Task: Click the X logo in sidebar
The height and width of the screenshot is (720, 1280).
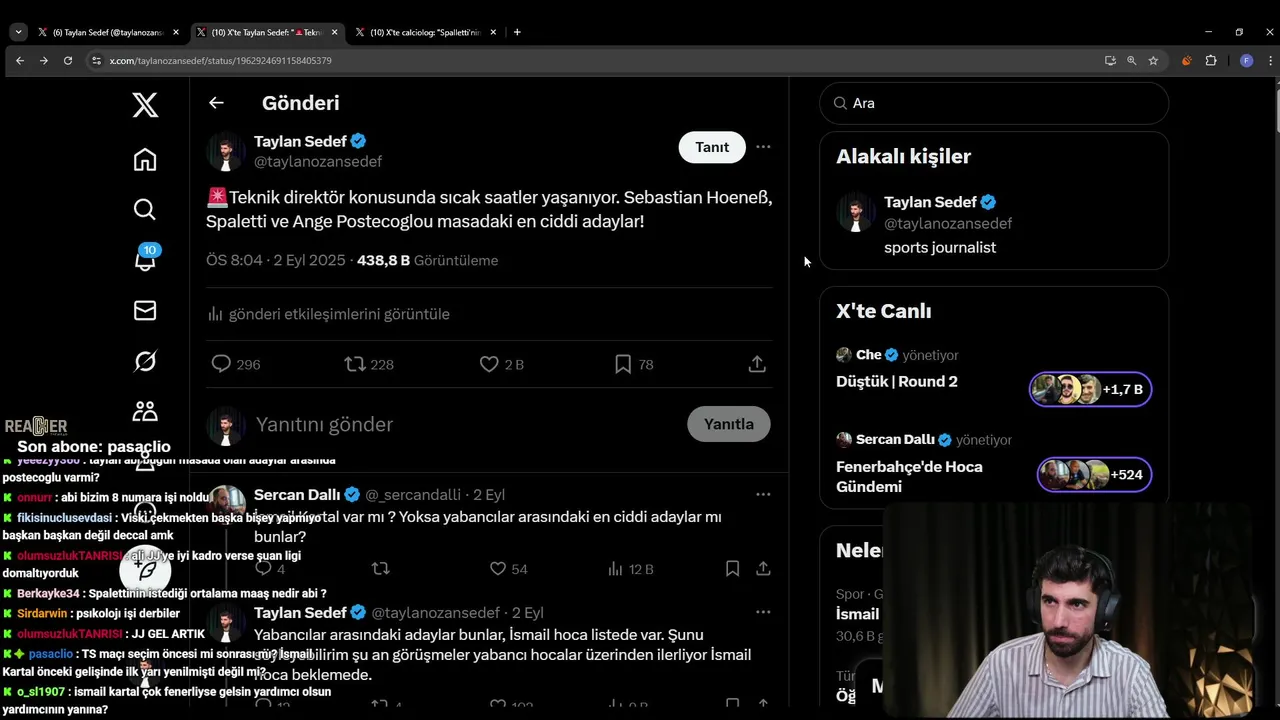Action: [145, 104]
